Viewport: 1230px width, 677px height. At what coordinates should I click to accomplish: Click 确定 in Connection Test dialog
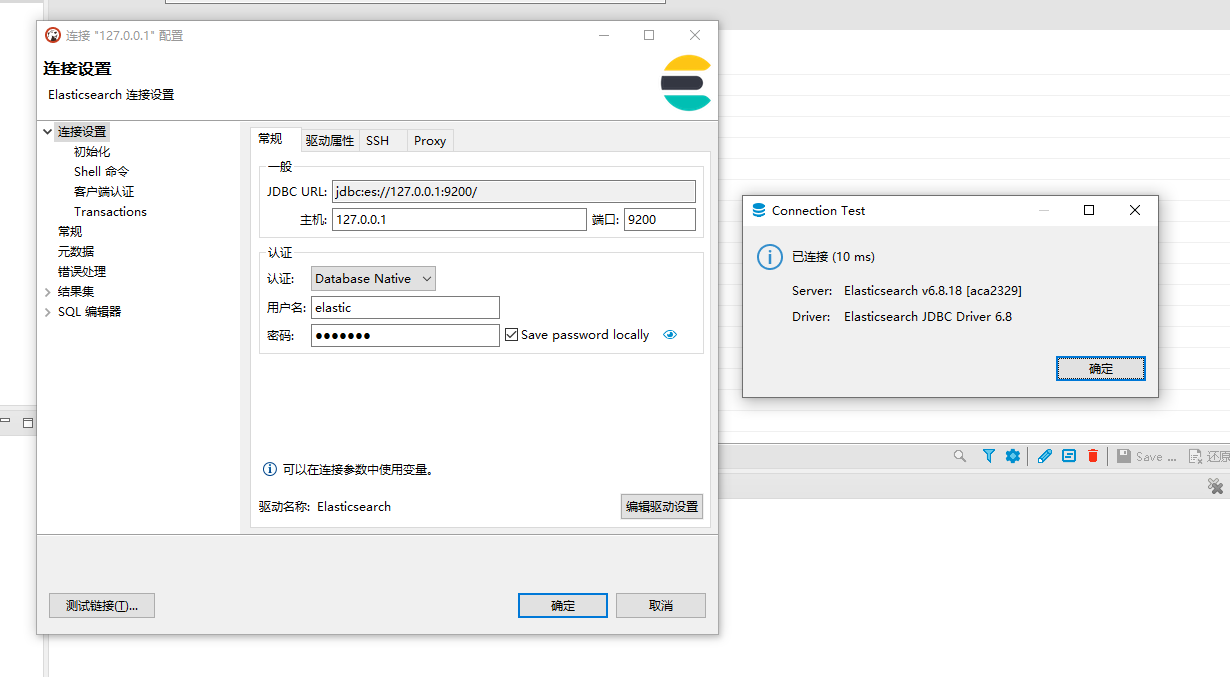(x=1101, y=369)
